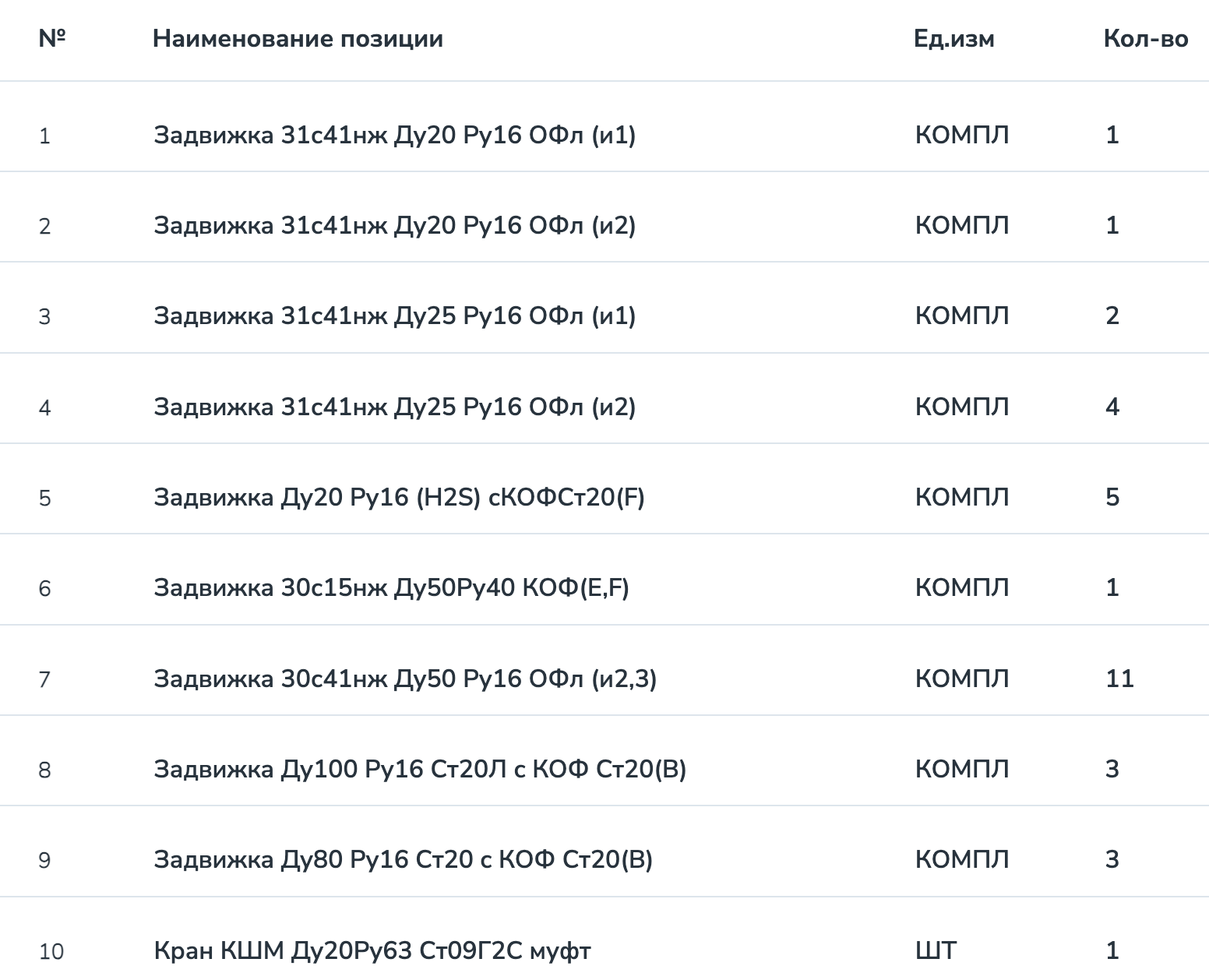
Task: Click quantity 11 in row 7
Action: [x=1119, y=679]
